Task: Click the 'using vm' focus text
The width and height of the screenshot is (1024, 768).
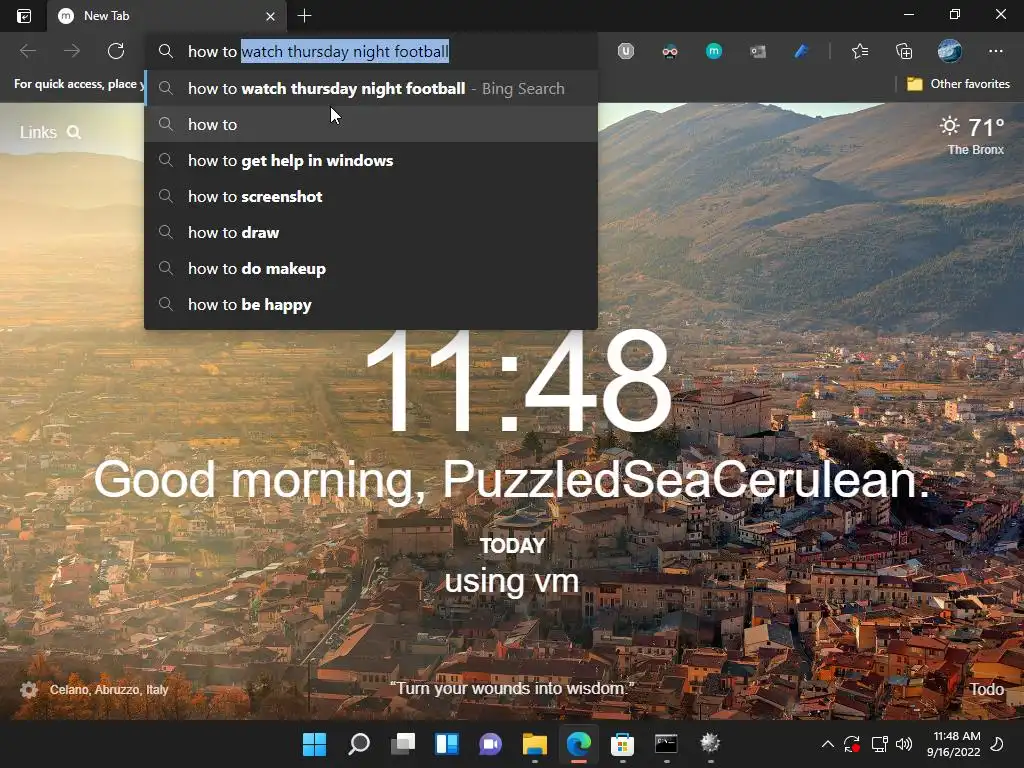Action: [511, 581]
